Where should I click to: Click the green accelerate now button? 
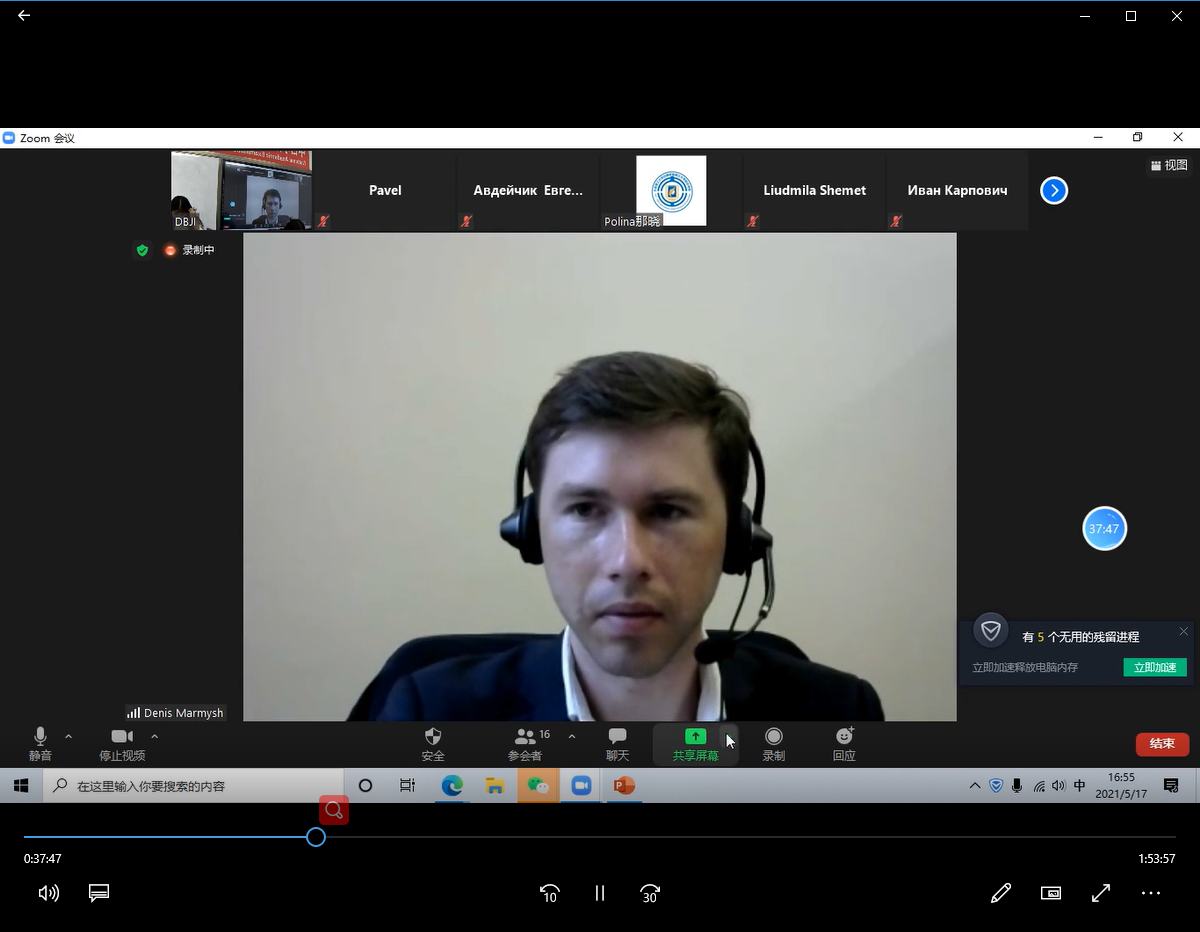tap(1154, 667)
